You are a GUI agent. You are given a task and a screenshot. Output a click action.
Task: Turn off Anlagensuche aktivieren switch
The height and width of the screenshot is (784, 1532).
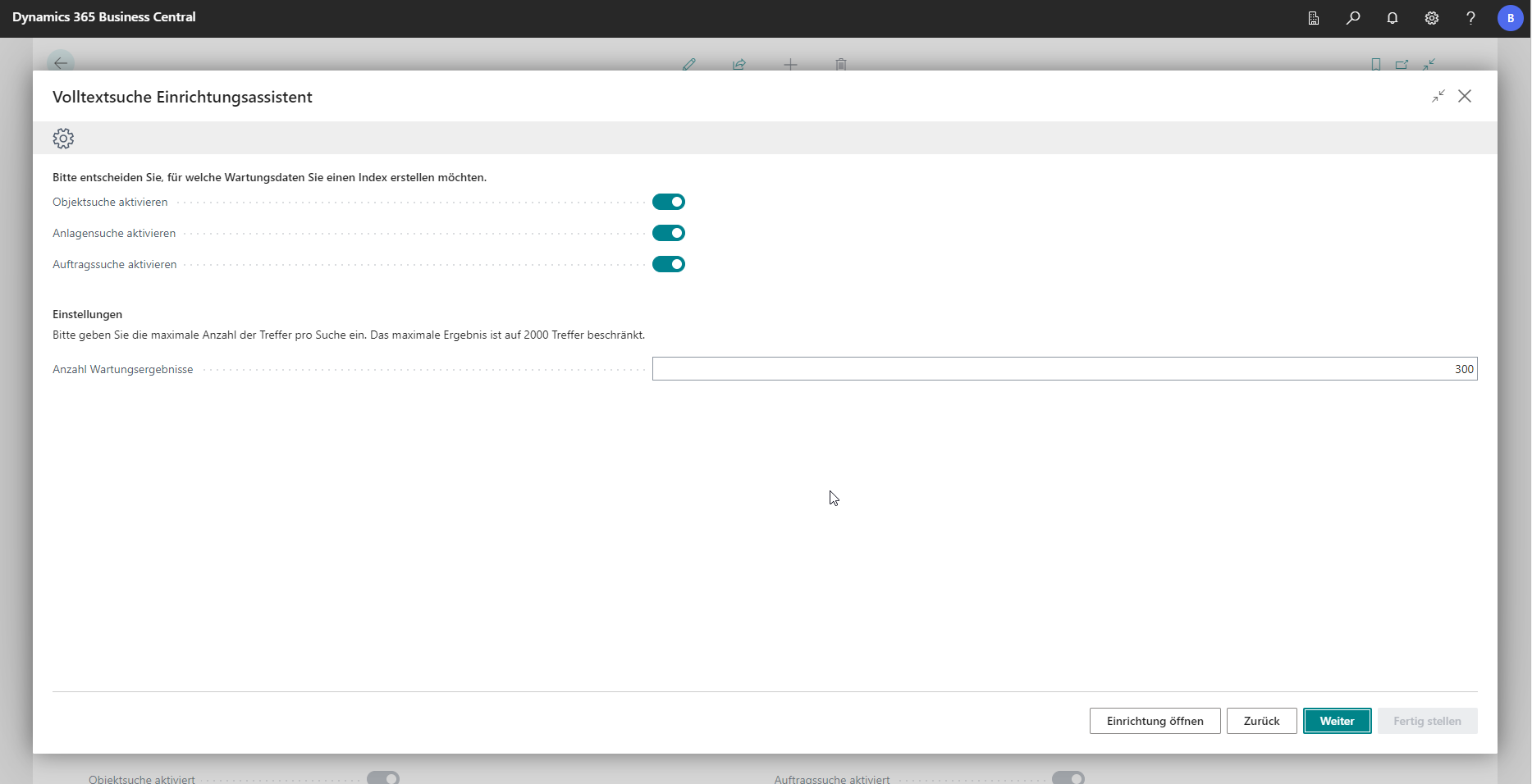point(669,233)
